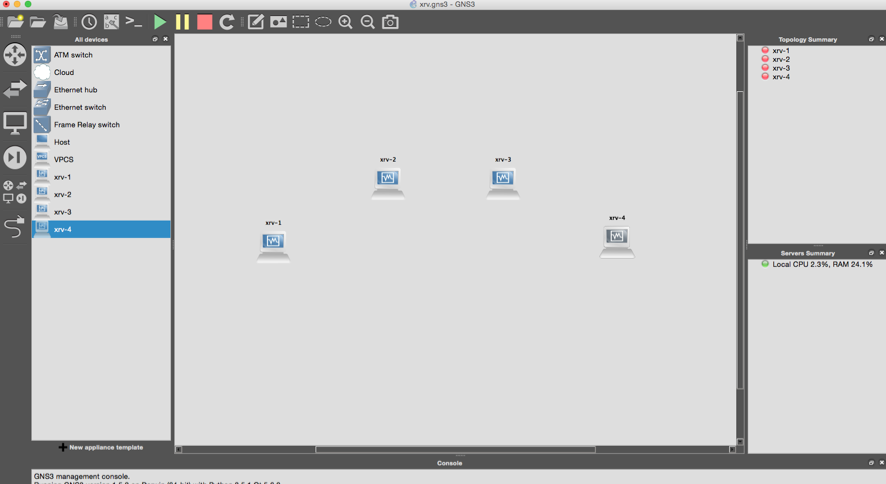
Task: Suspend all devices with yellow pause button
Action: tap(182, 22)
